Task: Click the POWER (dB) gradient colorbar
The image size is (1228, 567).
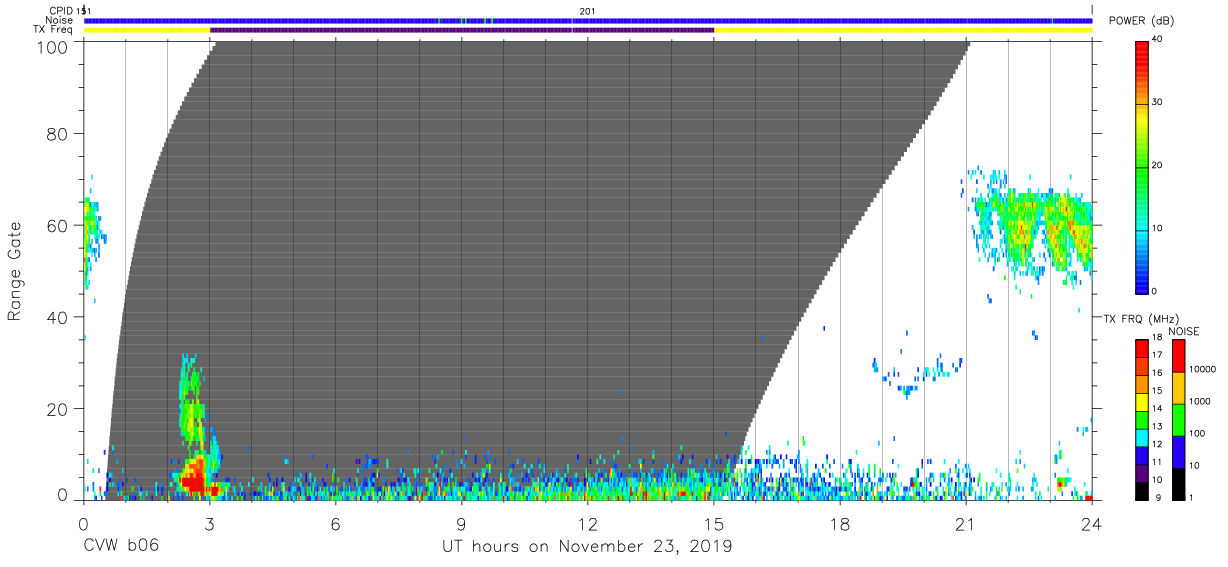Action: click(x=1141, y=166)
